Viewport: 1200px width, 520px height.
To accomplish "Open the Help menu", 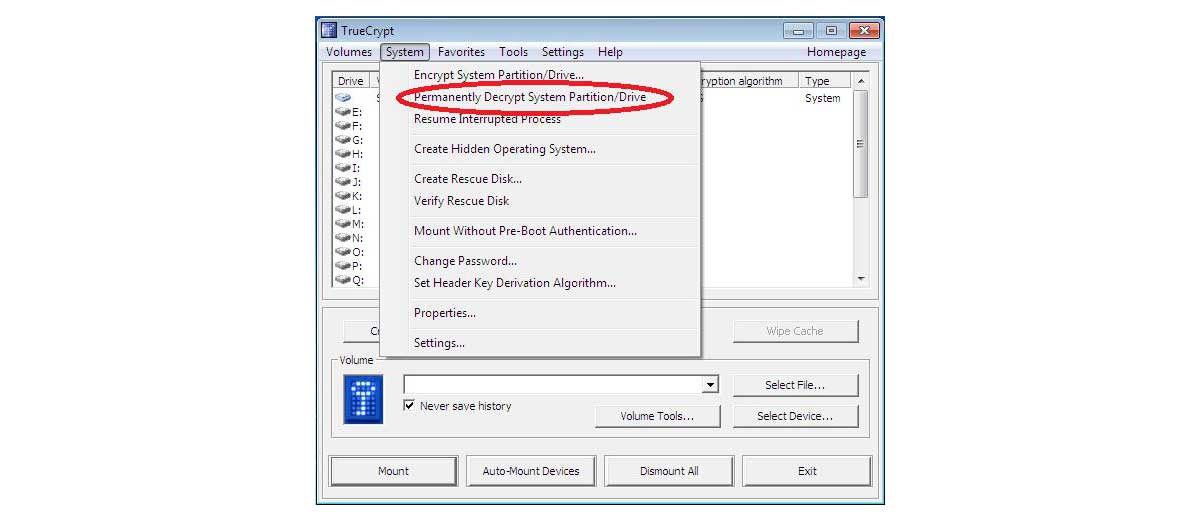I will (x=610, y=52).
